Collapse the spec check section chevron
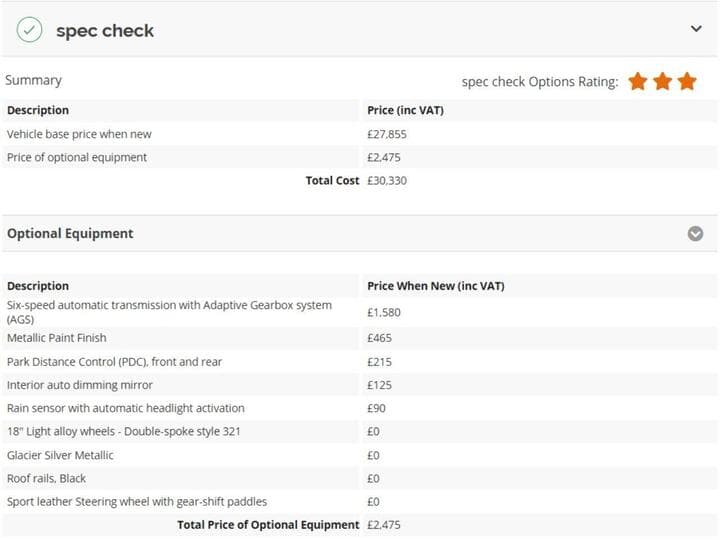This screenshot has width=720, height=540. (696, 29)
